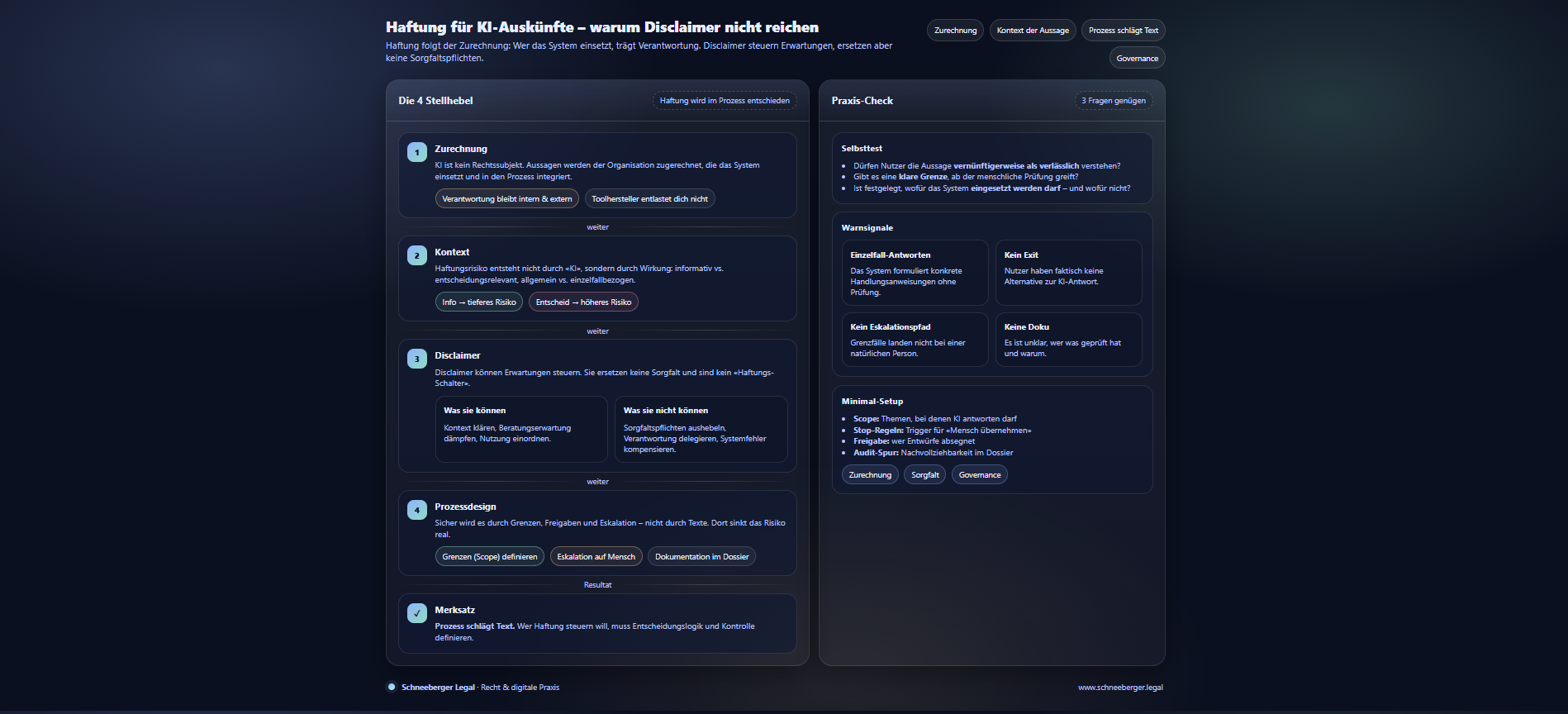Screen dimensions: 1568x714
Task: Click the Sorgfalt chip under Minimal-Setup
Action: pos(925,475)
